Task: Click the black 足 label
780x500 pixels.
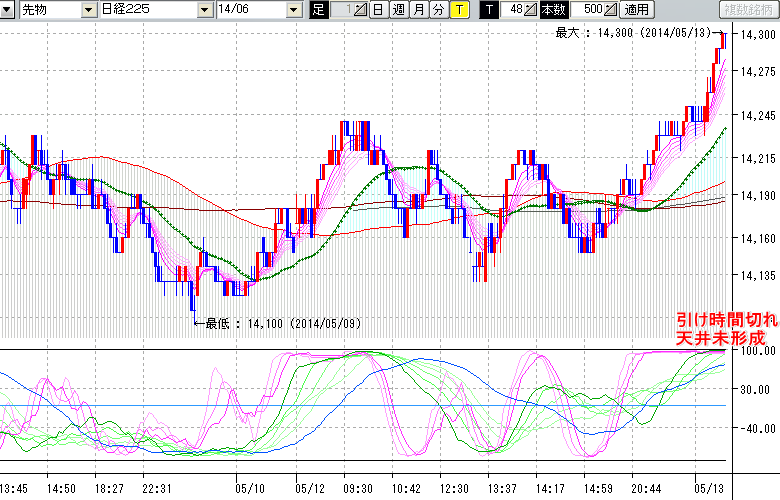Action: coord(319,10)
